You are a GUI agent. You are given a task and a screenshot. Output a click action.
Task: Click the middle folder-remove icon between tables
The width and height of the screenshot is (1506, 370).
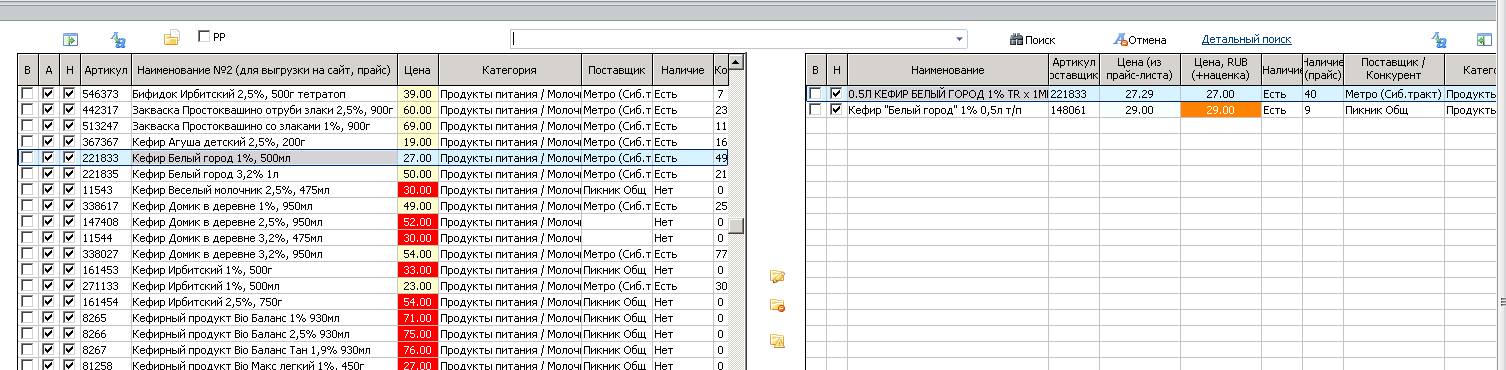[x=776, y=306]
